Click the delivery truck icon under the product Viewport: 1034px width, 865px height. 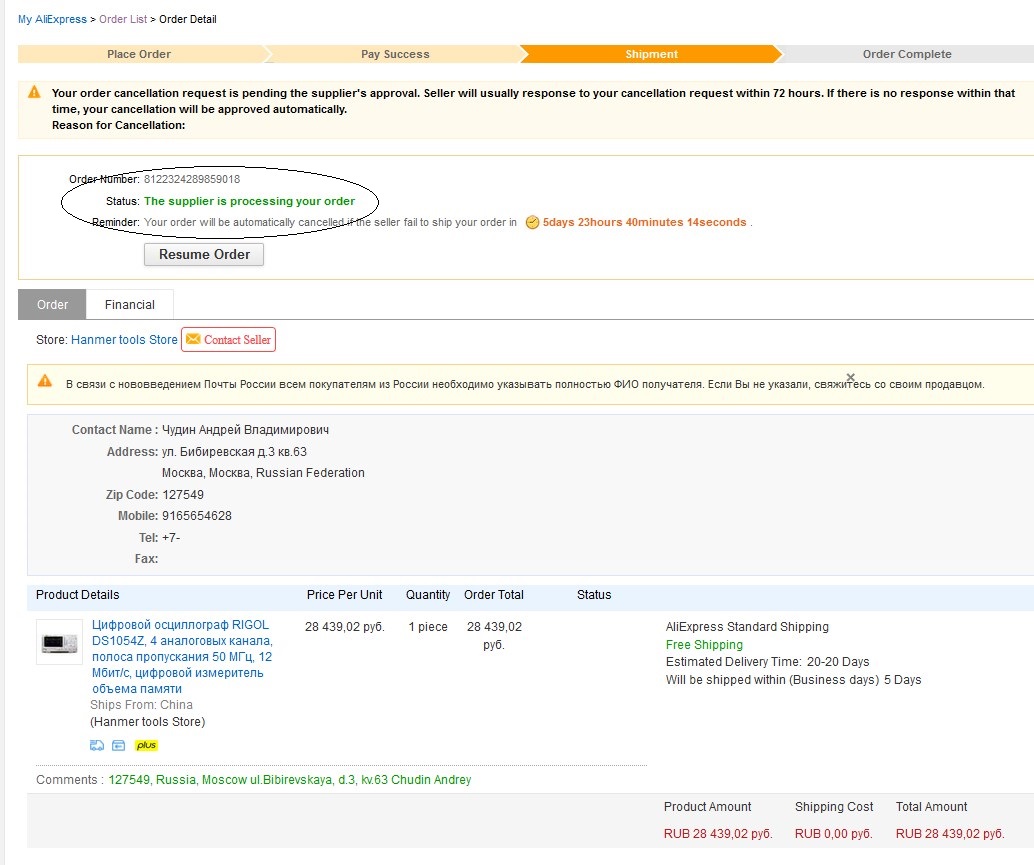(x=97, y=745)
